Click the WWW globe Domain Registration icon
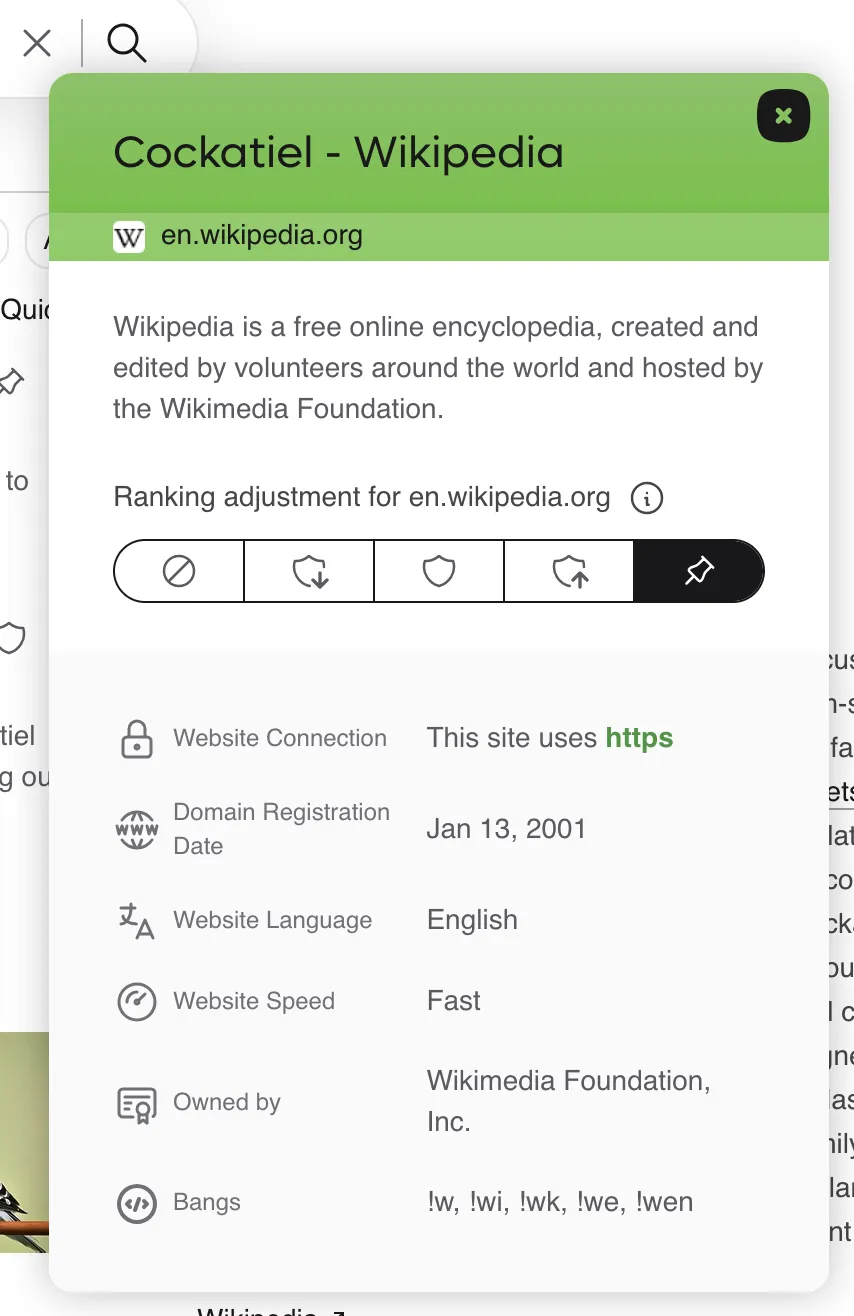The width and height of the screenshot is (854, 1316). point(137,829)
